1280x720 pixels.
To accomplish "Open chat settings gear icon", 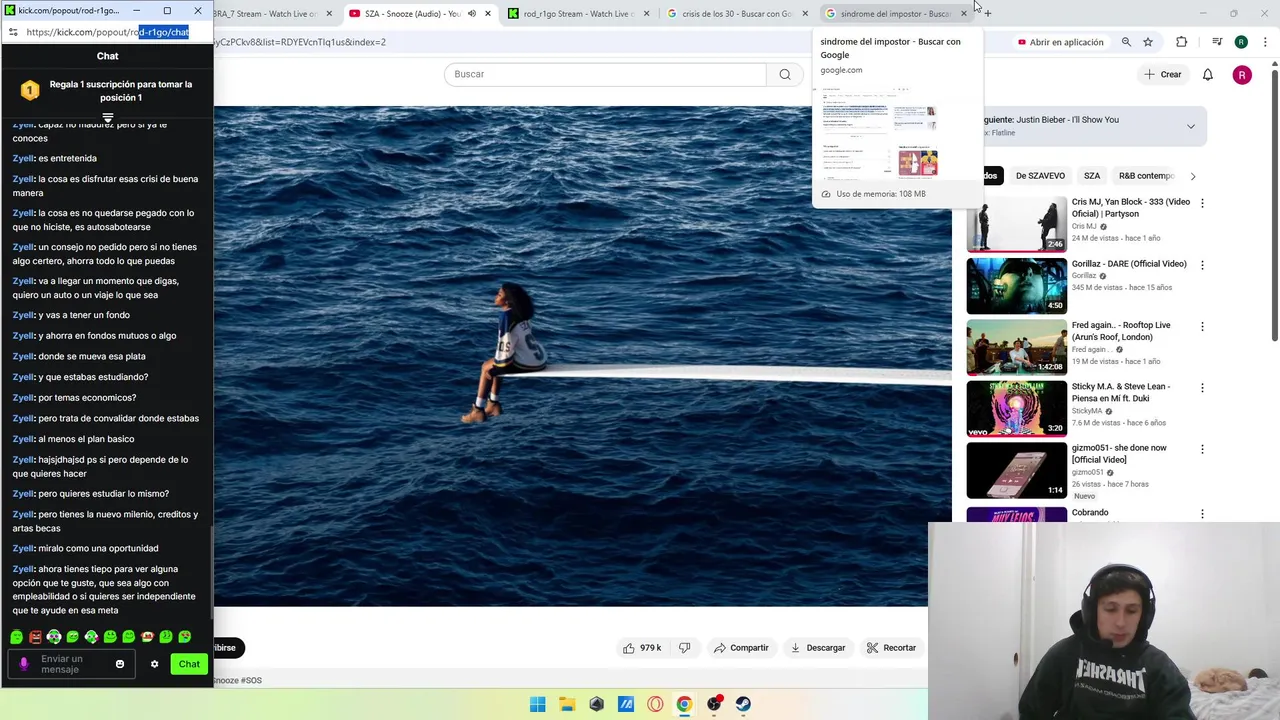I will click(154, 664).
